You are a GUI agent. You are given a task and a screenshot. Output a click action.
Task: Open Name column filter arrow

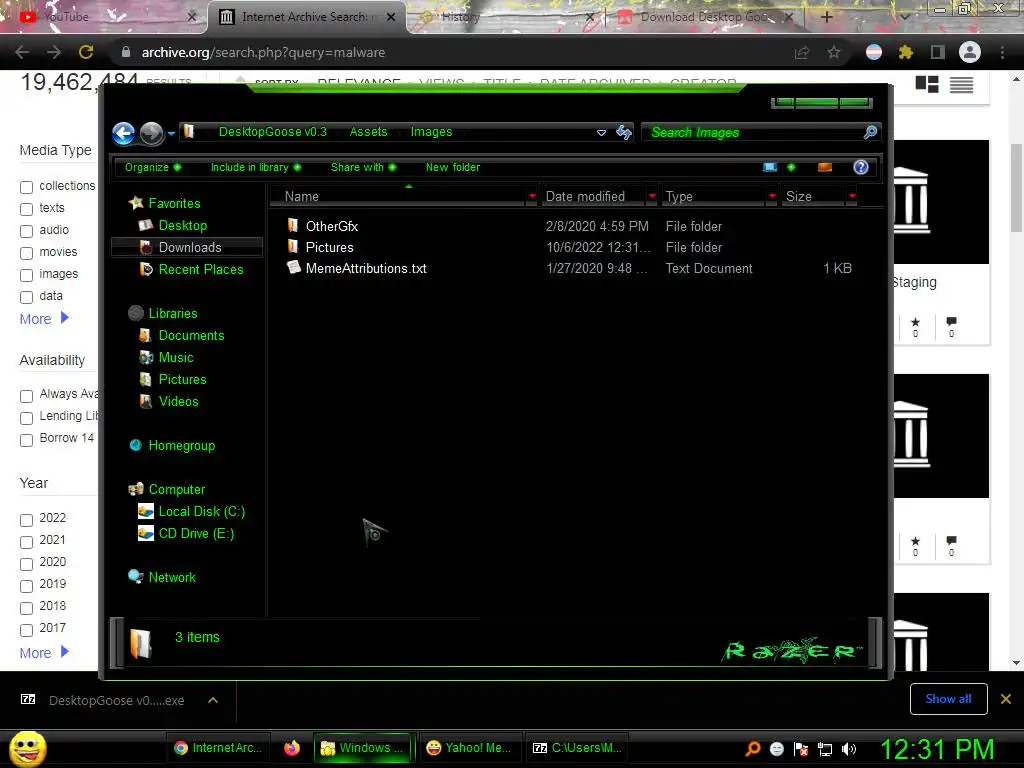[532, 196]
